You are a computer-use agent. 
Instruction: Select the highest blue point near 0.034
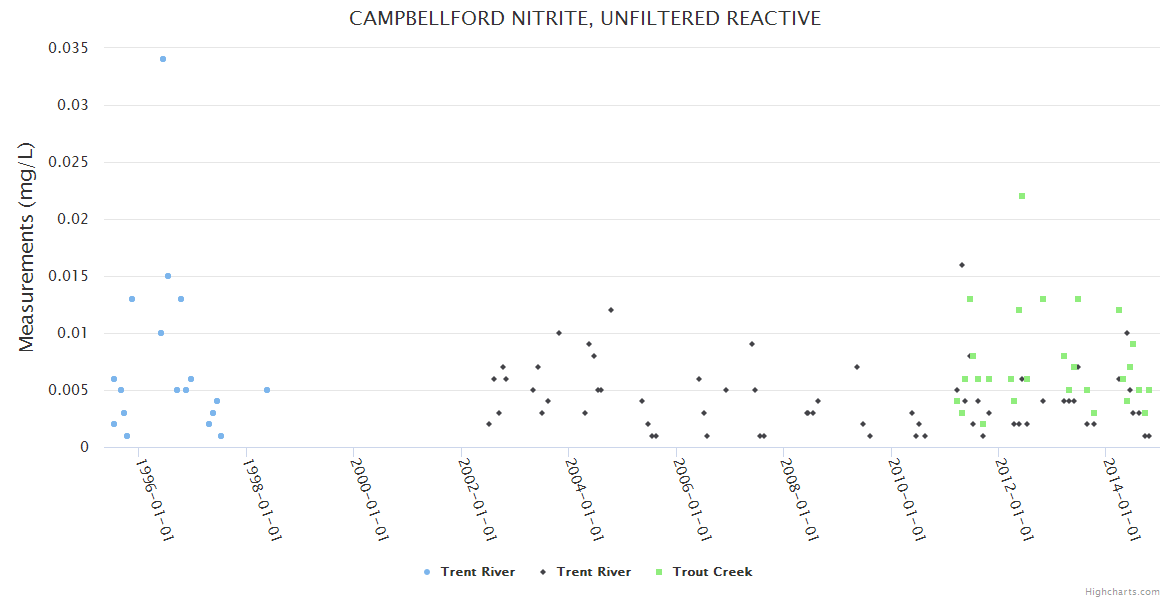click(x=163, y=59)
